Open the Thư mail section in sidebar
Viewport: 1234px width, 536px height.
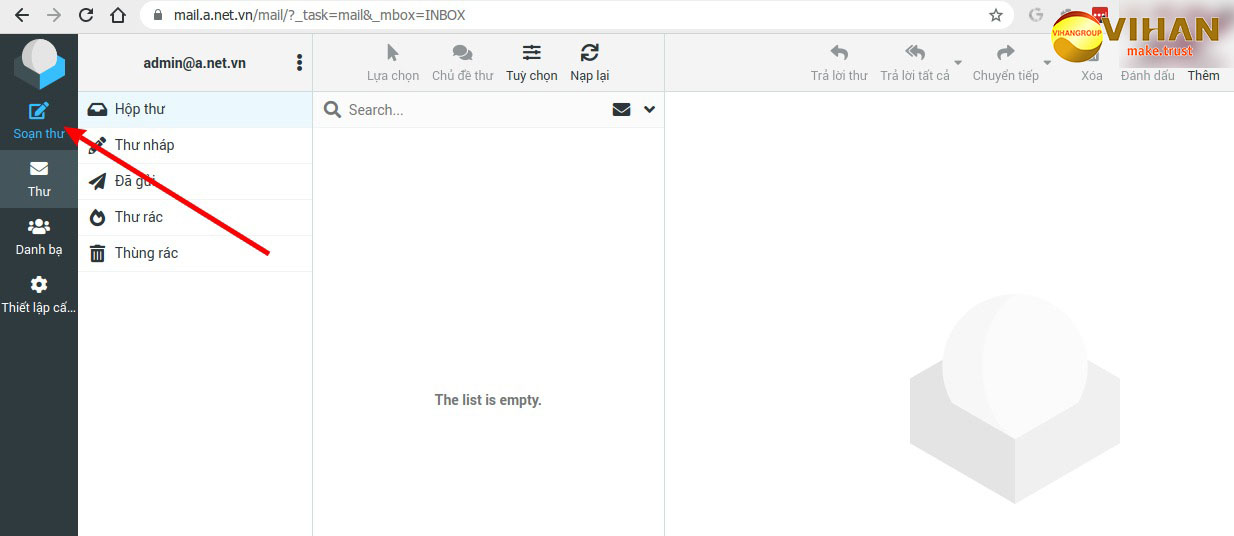pos(38,178)
